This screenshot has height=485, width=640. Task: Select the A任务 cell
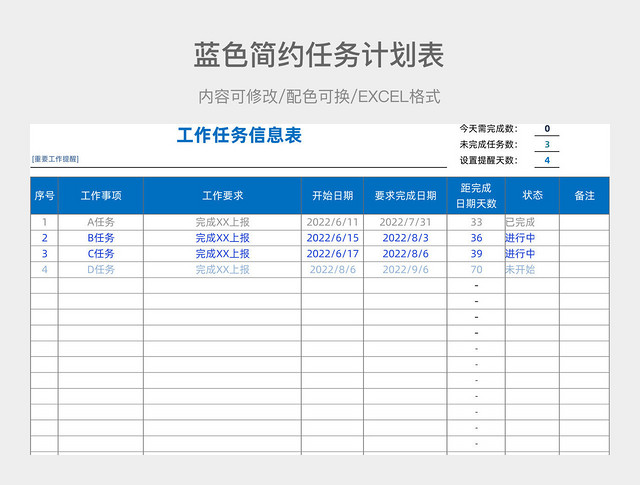pos(101,222)
